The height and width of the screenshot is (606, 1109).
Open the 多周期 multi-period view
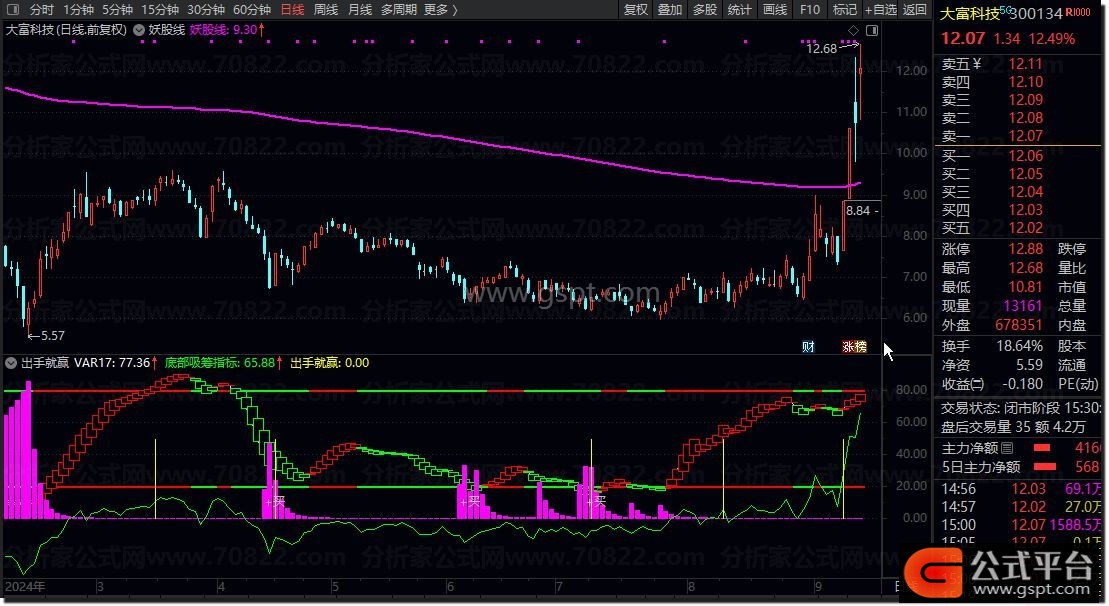[x=399, y=10]
